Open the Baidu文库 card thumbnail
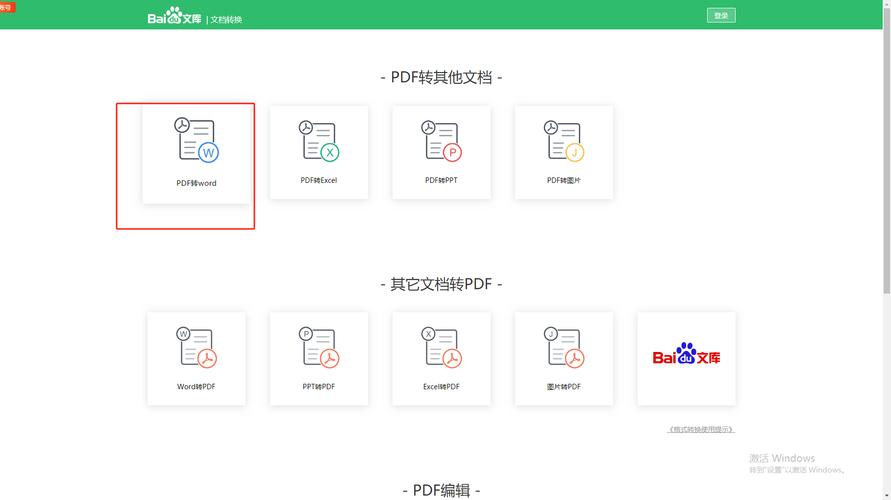891x500 pixels. click(x=686, y=357)
